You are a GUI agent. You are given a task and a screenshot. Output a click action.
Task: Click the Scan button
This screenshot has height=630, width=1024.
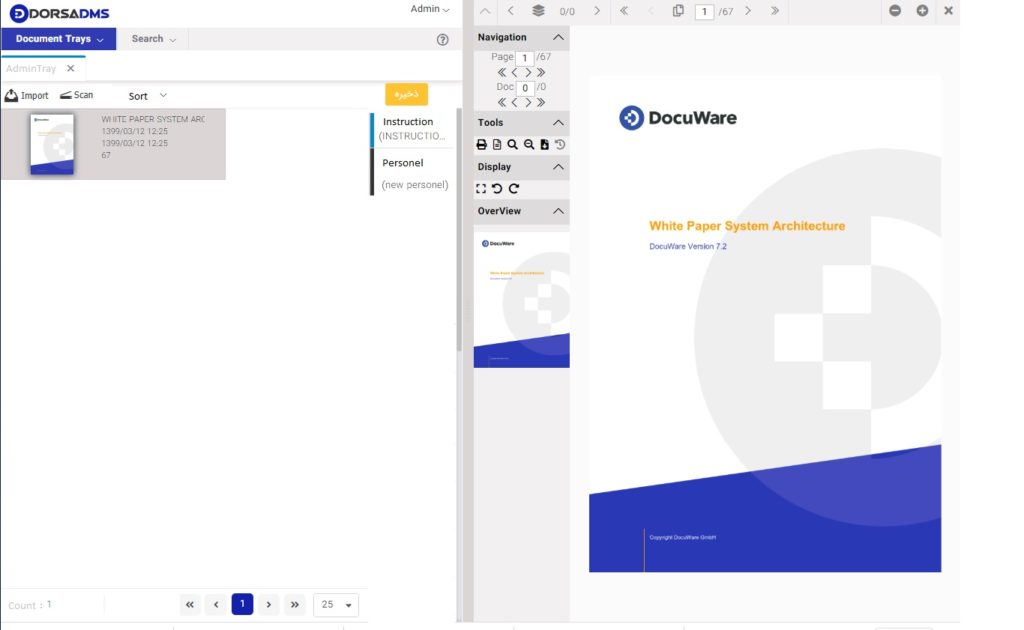point(76,95)
